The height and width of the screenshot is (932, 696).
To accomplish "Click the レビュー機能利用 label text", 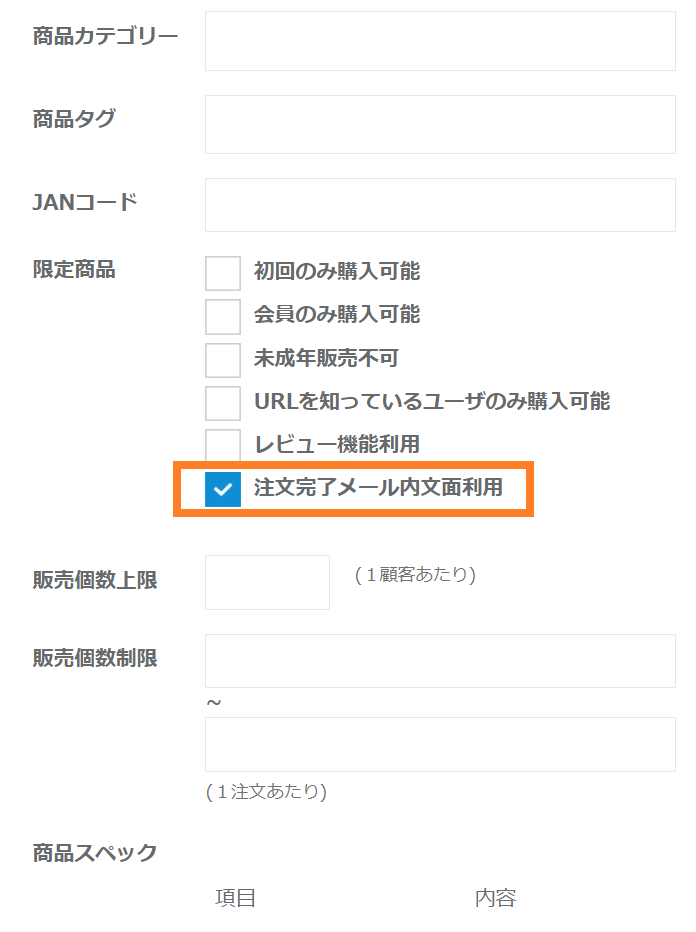I will click(x=337, y=445).
